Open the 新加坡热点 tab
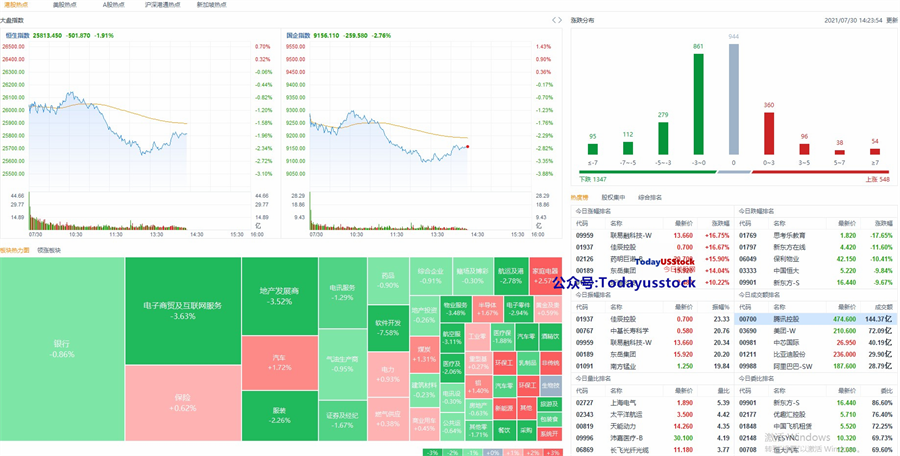Image resolution: width=900 pixels, height=456 pixels. [x=211, y=5]
